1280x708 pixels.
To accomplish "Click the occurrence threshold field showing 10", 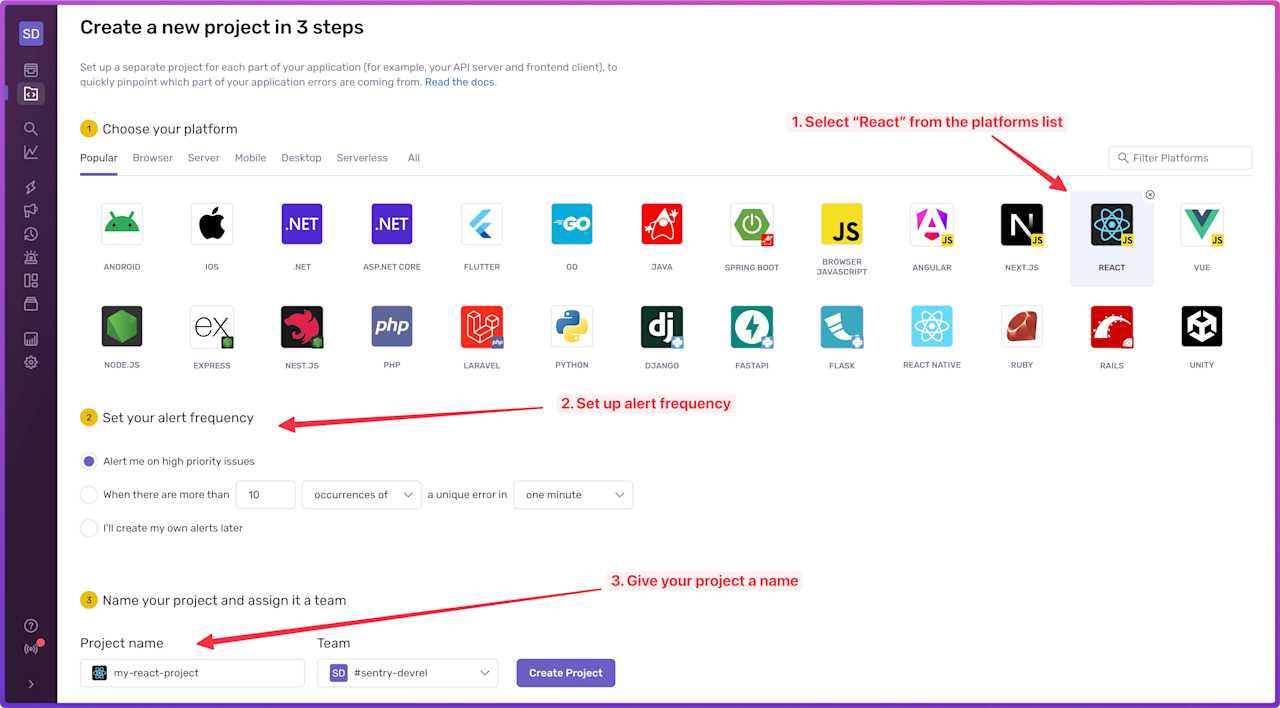I will tap(266, 495).
